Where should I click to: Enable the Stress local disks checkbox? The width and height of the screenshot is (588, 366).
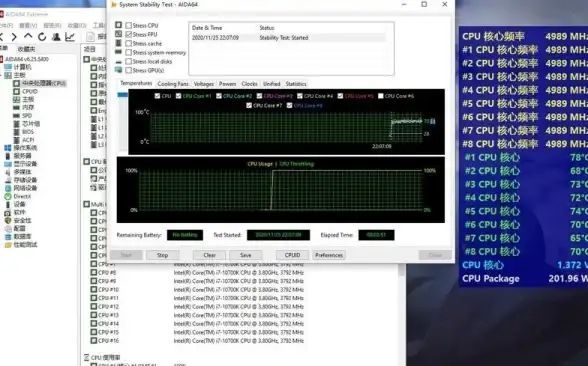tap(129, 62)
